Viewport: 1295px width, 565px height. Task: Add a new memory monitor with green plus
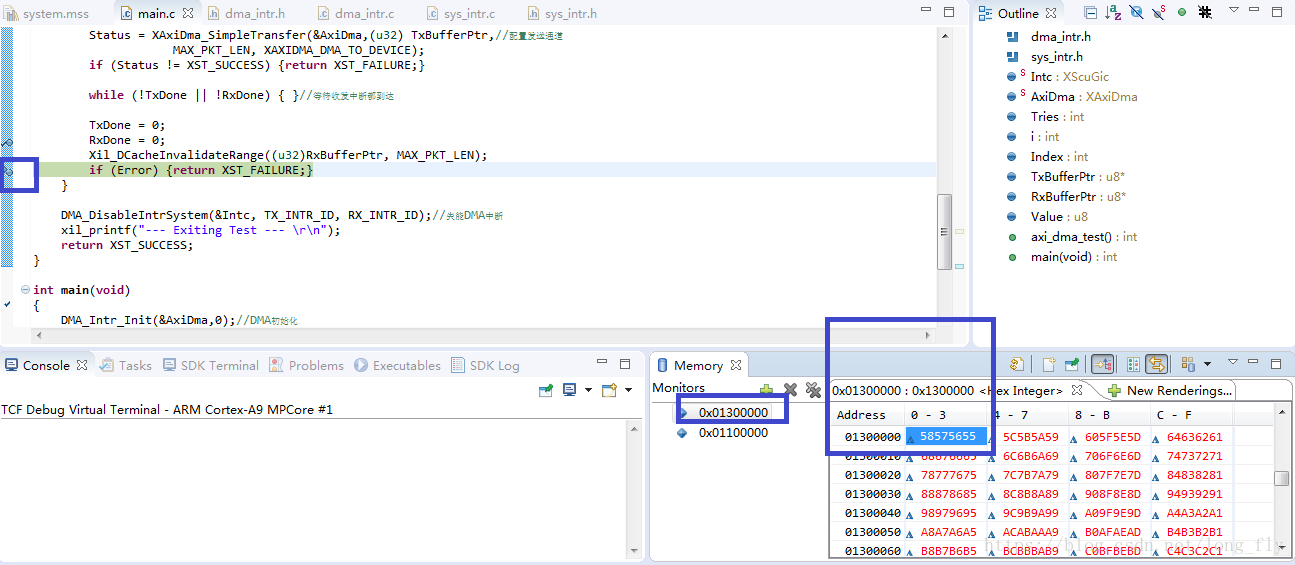click(766, 389)
